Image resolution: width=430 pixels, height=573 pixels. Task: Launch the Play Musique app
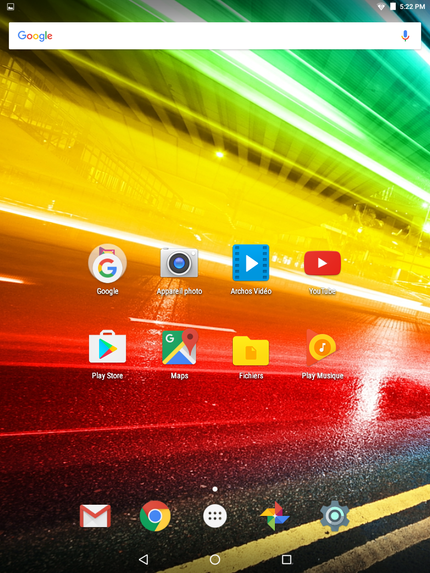(x=322, y=348)
